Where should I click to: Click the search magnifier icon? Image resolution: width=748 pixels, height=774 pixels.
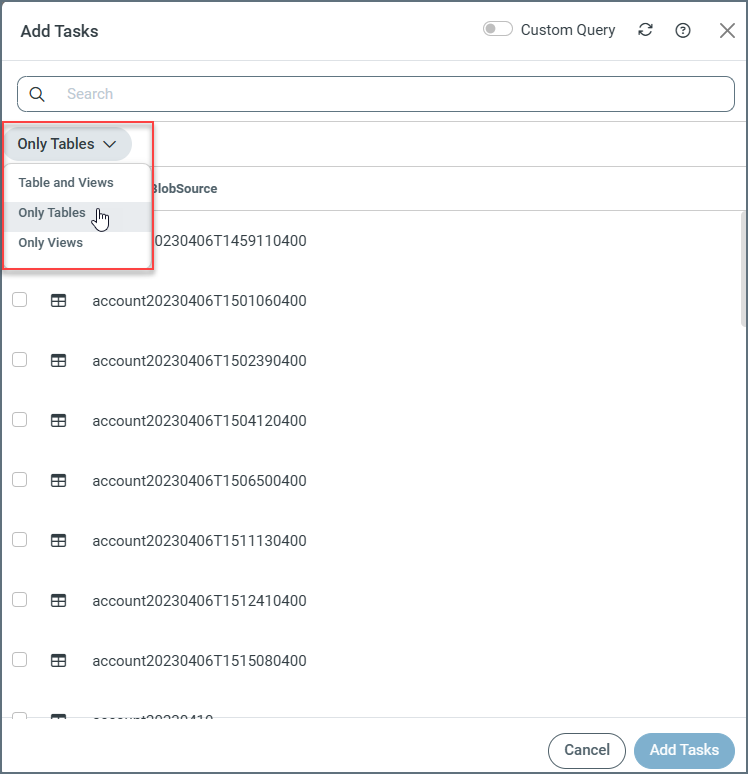click(37, 94)
